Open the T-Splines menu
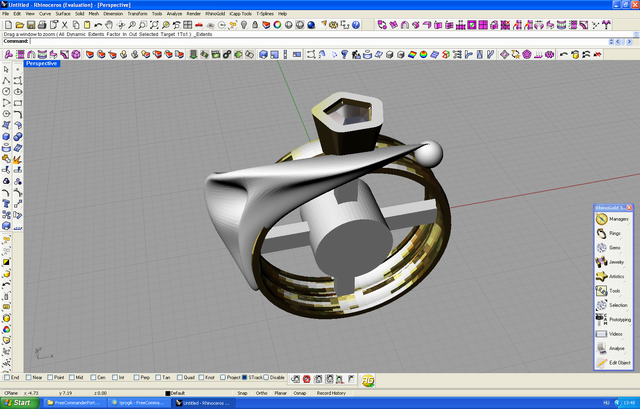Viewport: 640px width, 409px height. (x=265, y=13)
